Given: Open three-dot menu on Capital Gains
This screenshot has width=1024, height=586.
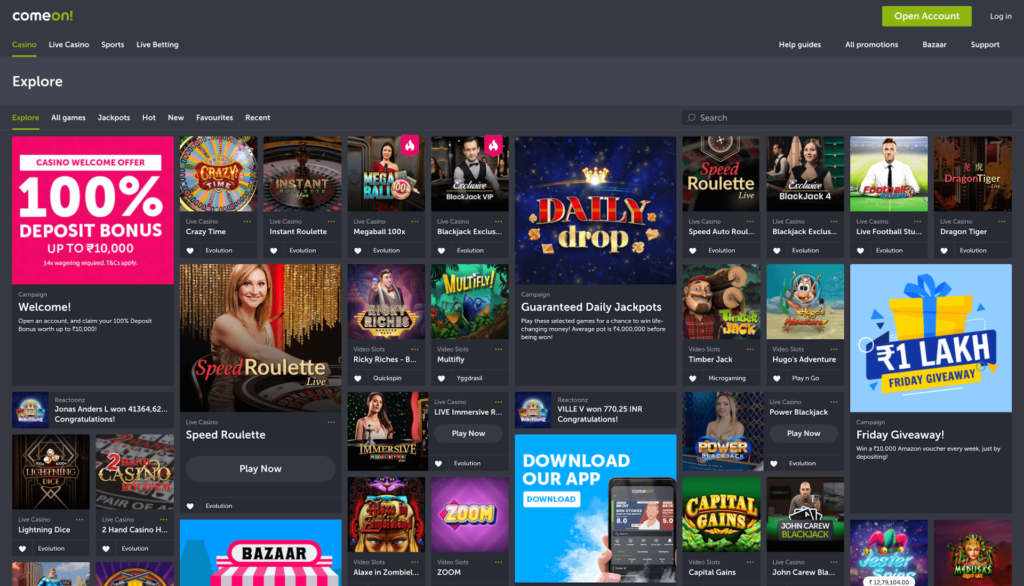Looking at the screenshot, I should pos(750,562).
